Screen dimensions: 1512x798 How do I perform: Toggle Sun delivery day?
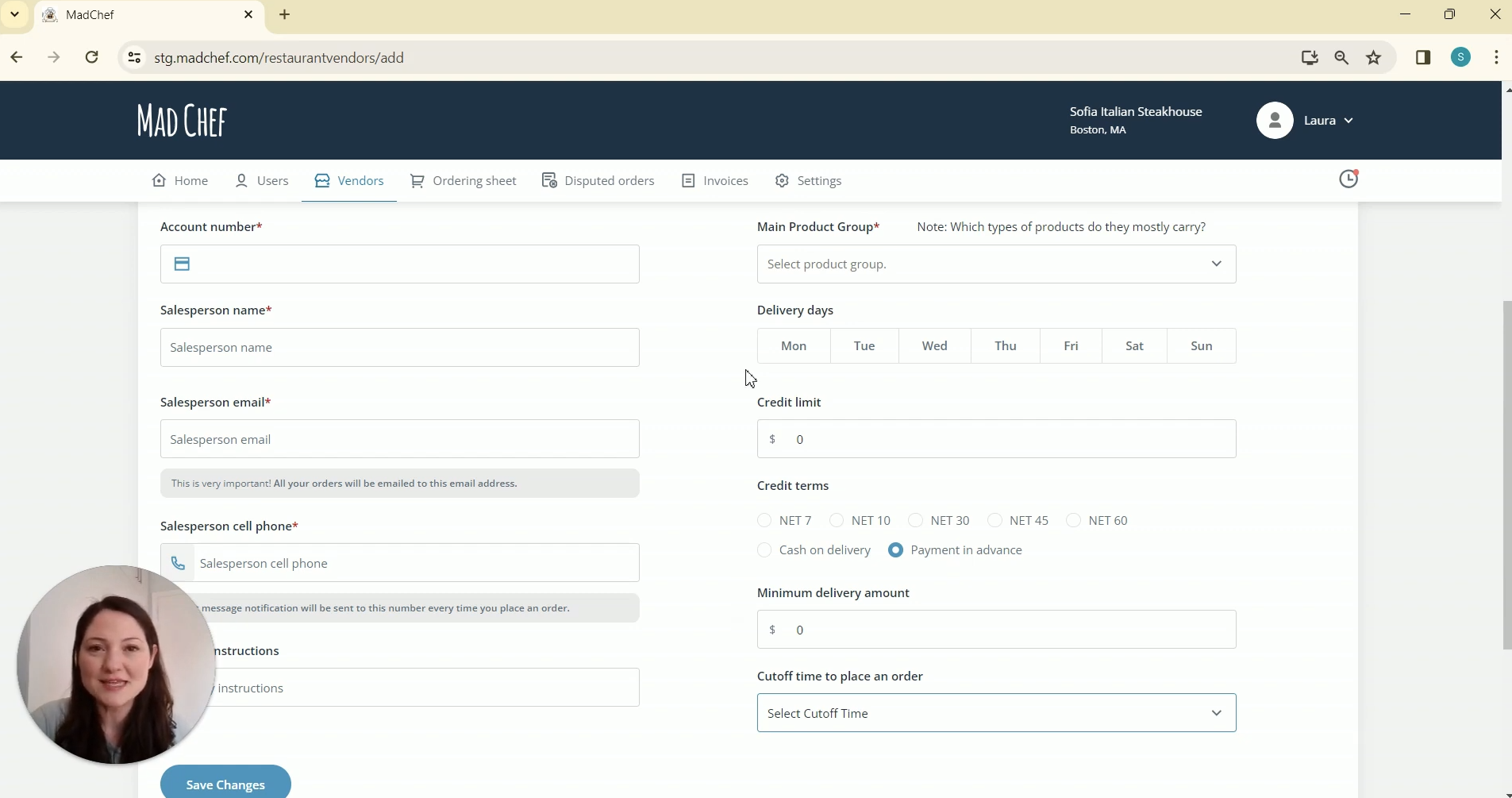[1202, 346]
